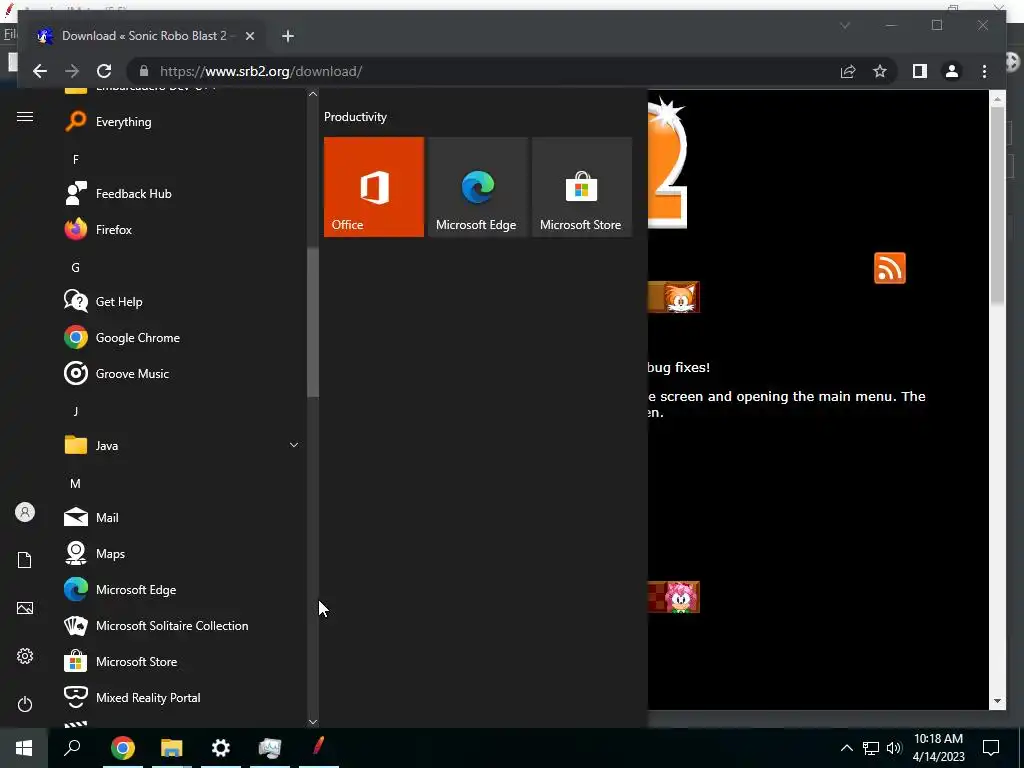Open Documents from the Start sidebar
1024x768 pixels.
[x=25, y=560]
